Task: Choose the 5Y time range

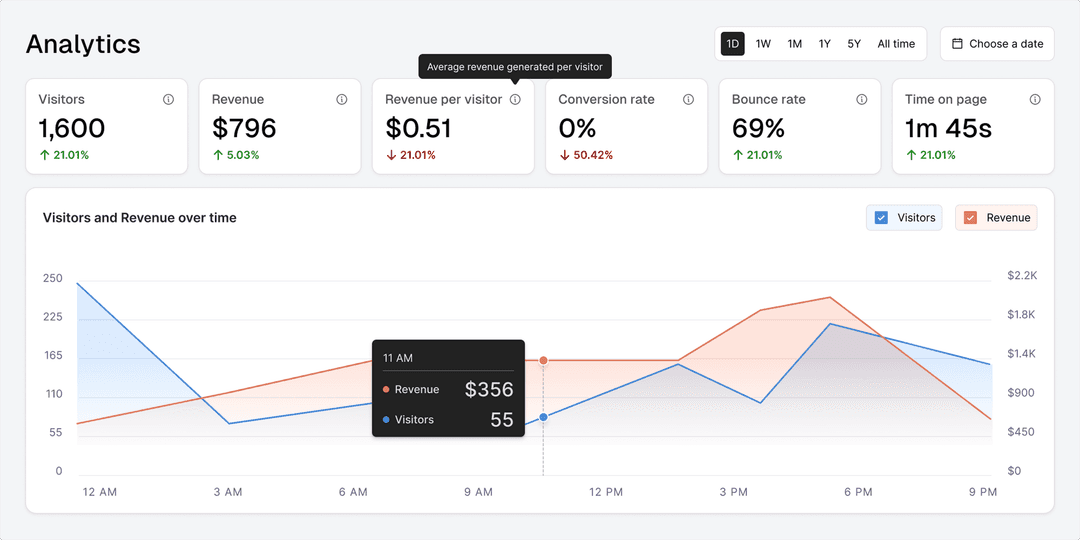Action: tap(854, 44)
